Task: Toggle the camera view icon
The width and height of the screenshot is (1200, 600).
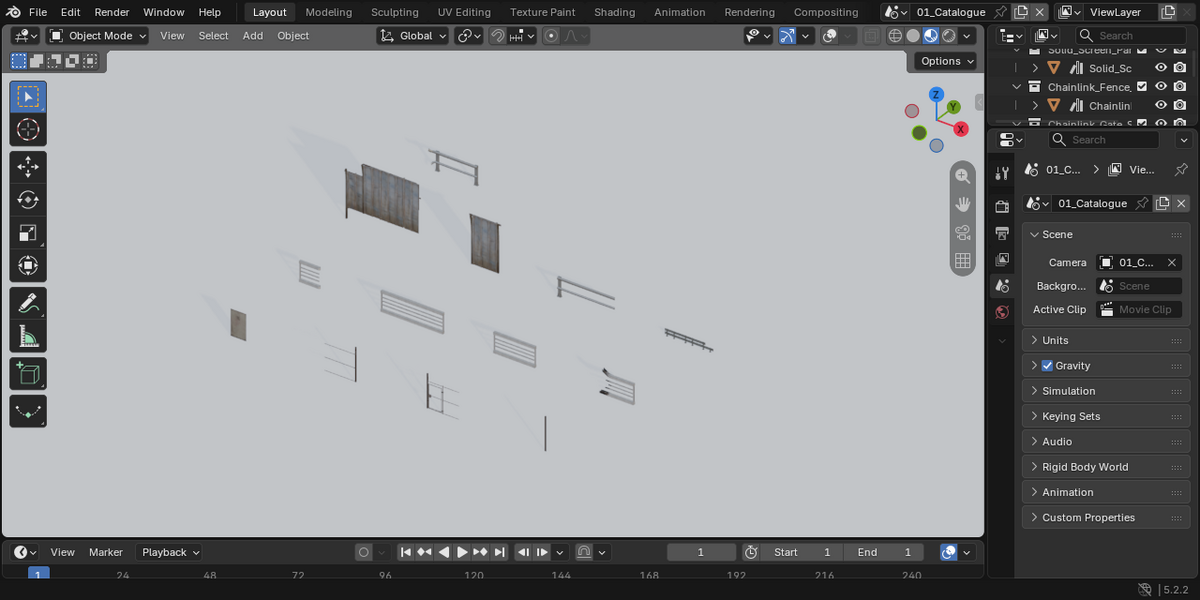Action: 962,232
